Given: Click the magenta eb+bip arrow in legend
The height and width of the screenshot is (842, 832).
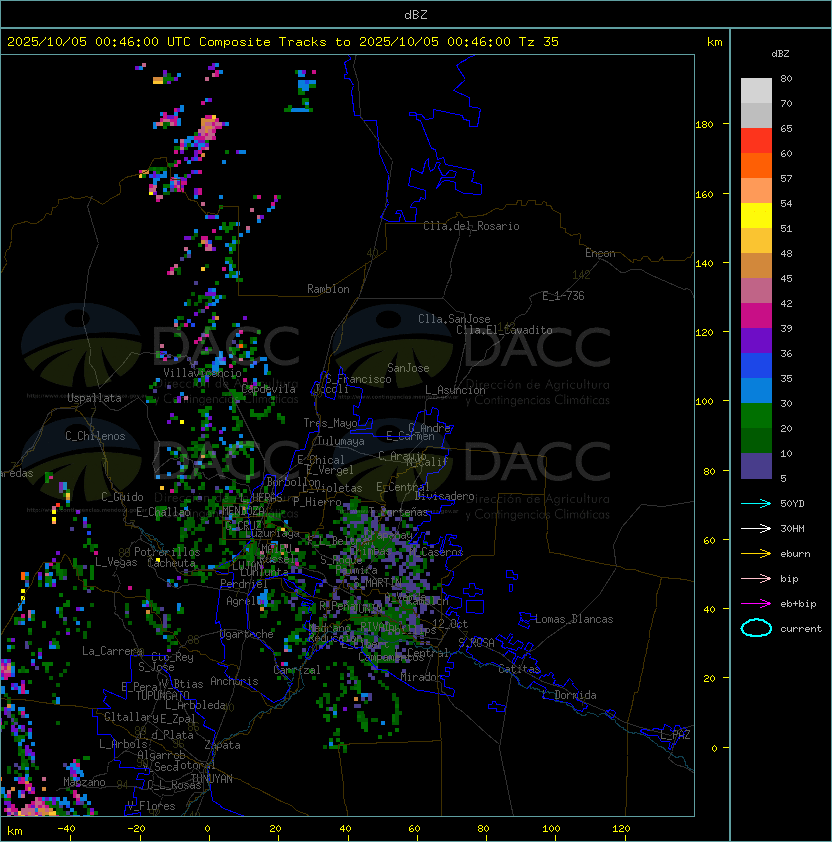Looking at the screenshot, I should click(x=756, y=604).
